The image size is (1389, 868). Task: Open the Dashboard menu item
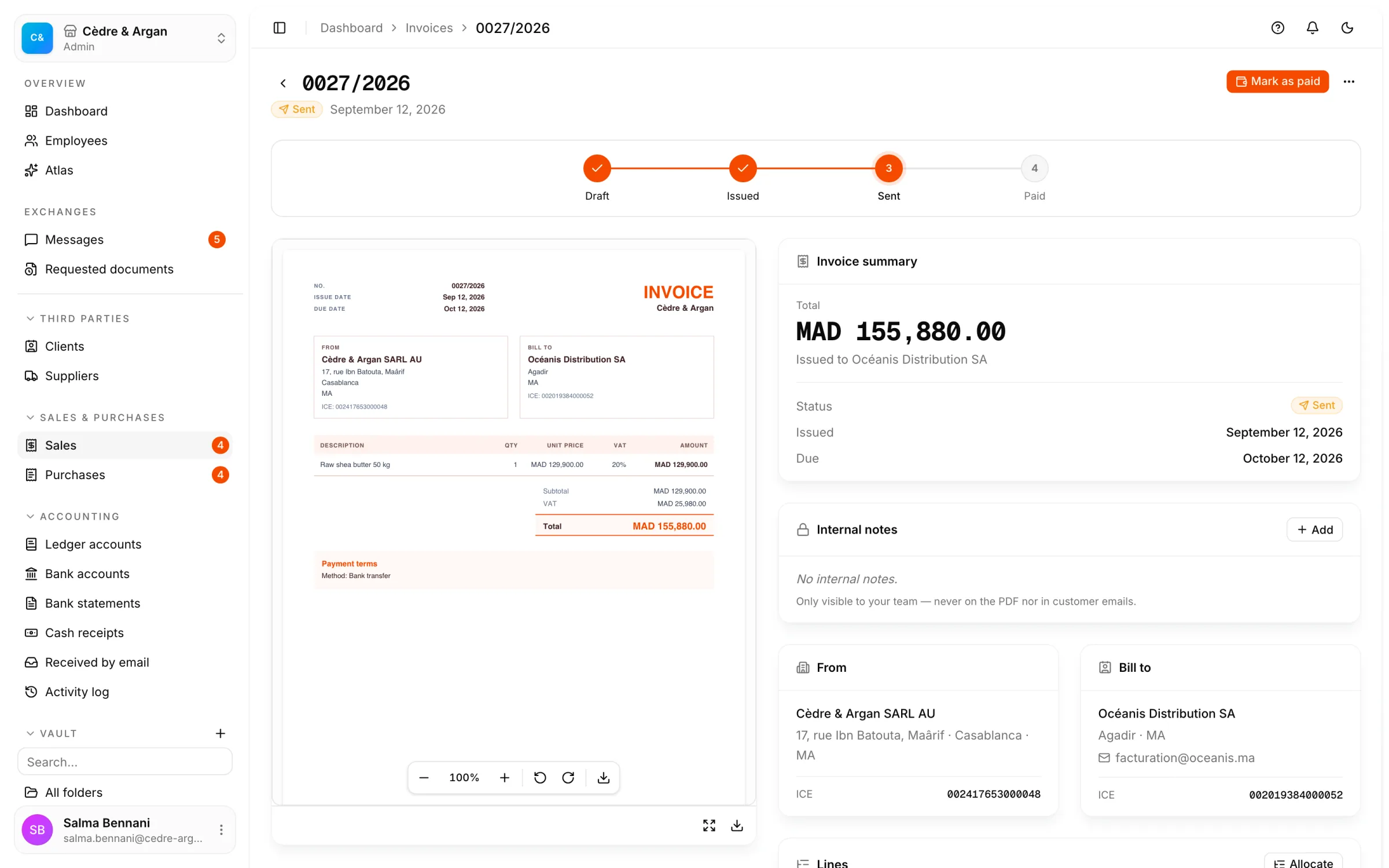pos(125,111)
